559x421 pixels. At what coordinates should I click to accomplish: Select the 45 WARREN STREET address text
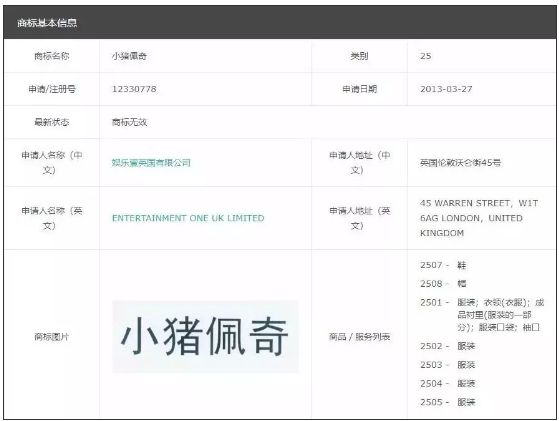point(479,218)
